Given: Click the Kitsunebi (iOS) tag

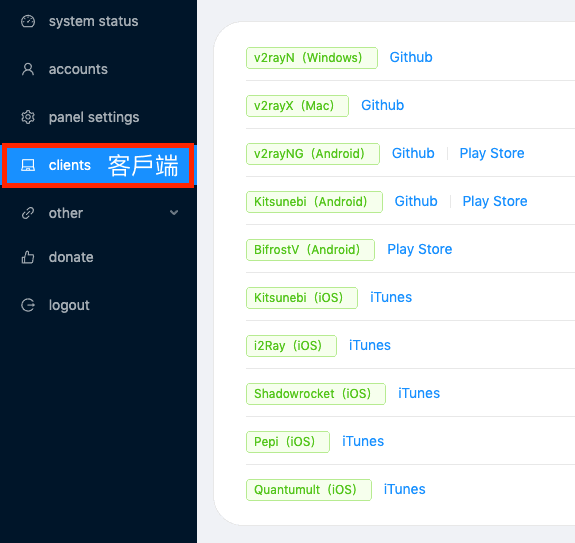Looking at the screenshot, I should coord(302,298).
